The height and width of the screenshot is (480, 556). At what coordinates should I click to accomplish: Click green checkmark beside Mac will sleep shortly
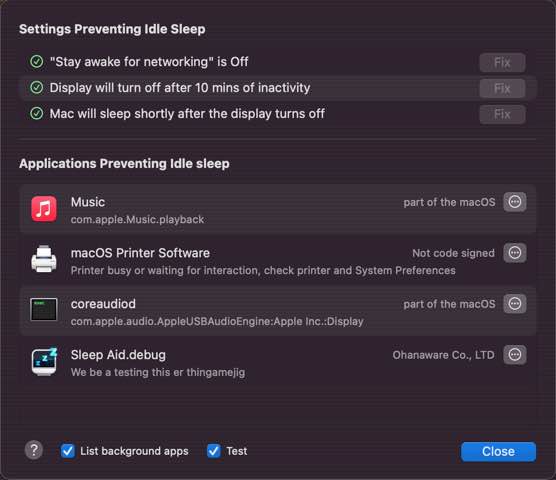point(37,113)
